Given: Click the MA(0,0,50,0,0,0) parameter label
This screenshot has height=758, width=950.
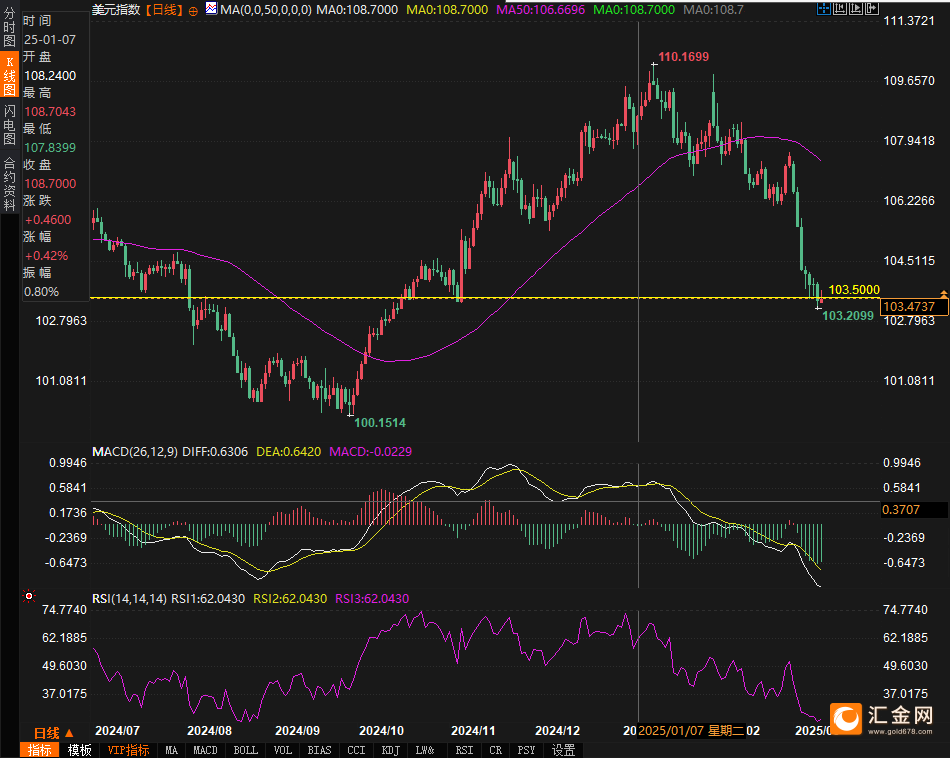Looking at the screenshot, I should [x=266, y=10].
